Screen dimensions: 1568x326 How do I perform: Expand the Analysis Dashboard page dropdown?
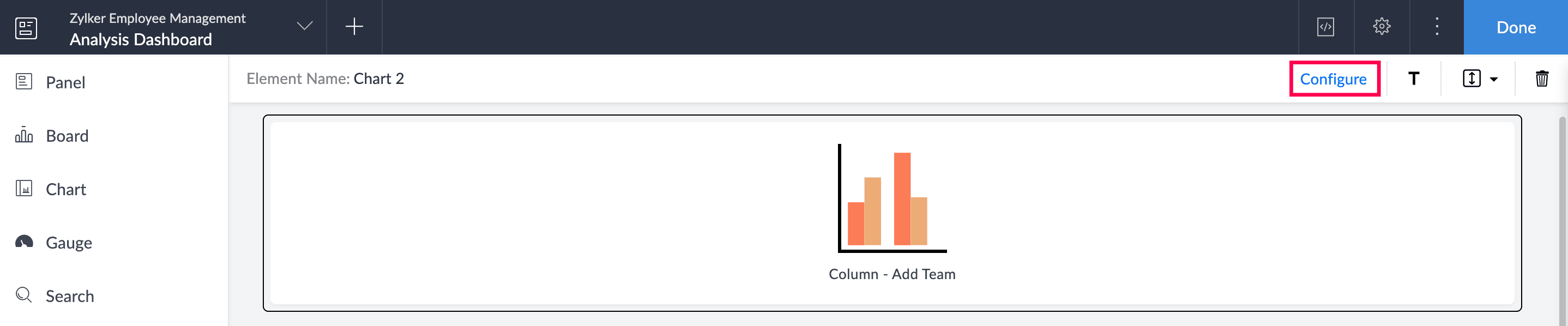coord(304,26)
